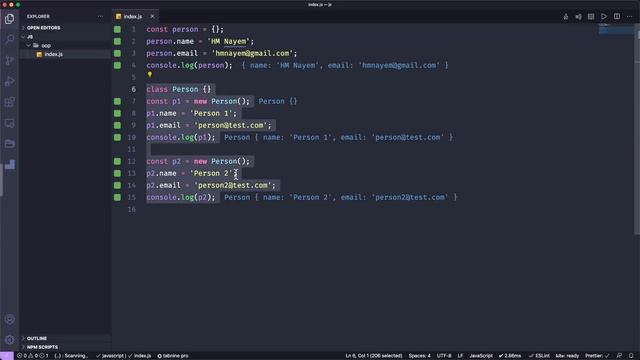The image size is (640, 360).
Task: Toggle Prettier formatter status item
Action: click(x=597, y=356)
